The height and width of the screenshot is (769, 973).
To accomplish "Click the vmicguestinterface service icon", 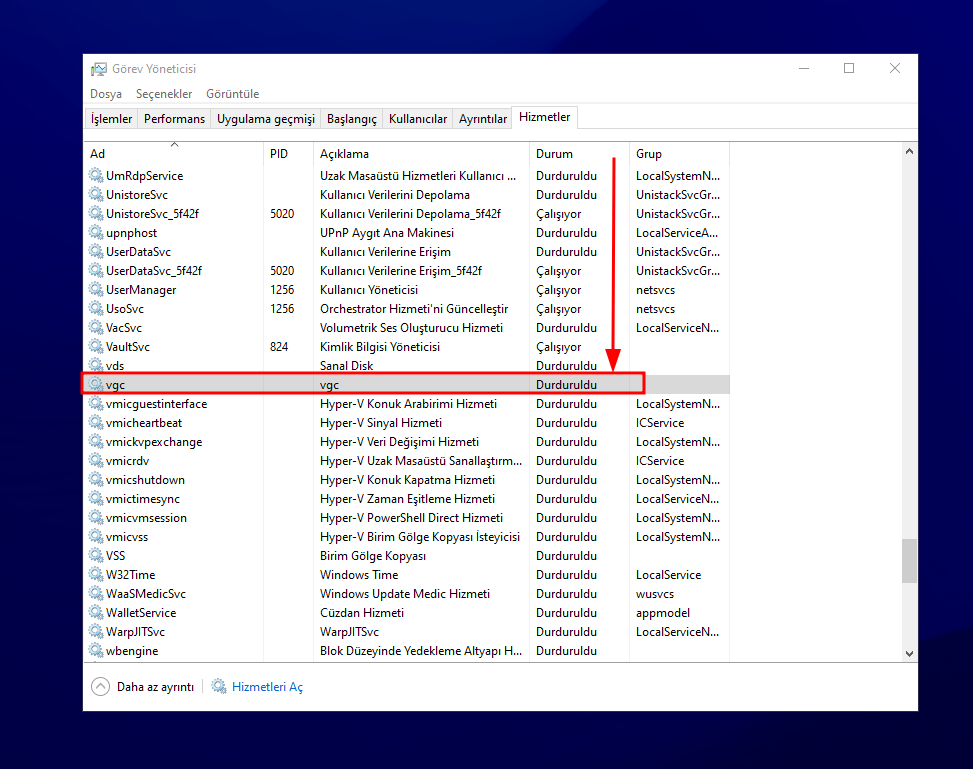I will point(96,403).
